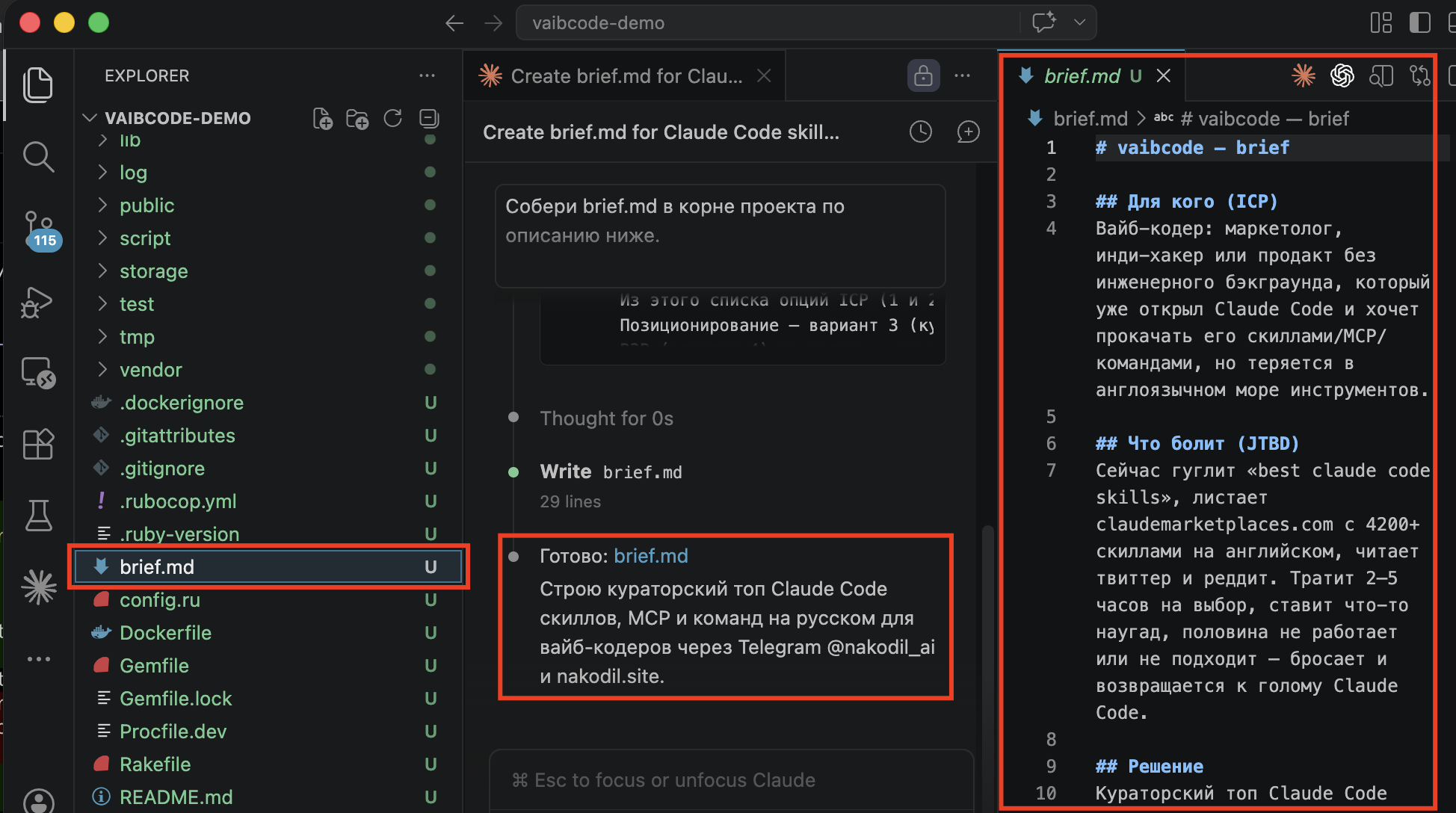Open the Run and Debug view

point(37,303)
